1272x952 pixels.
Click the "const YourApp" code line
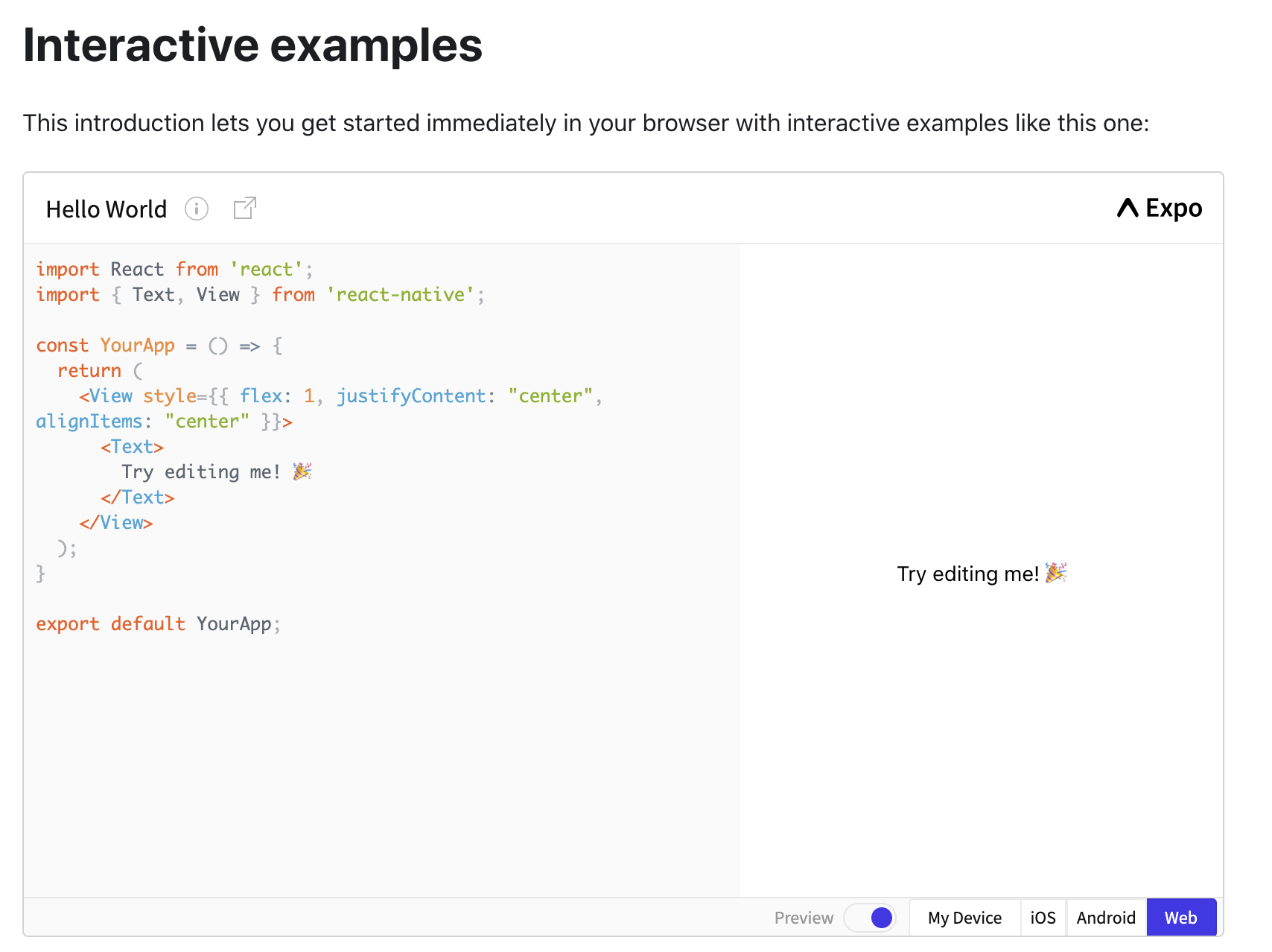(x=159, y=345)
